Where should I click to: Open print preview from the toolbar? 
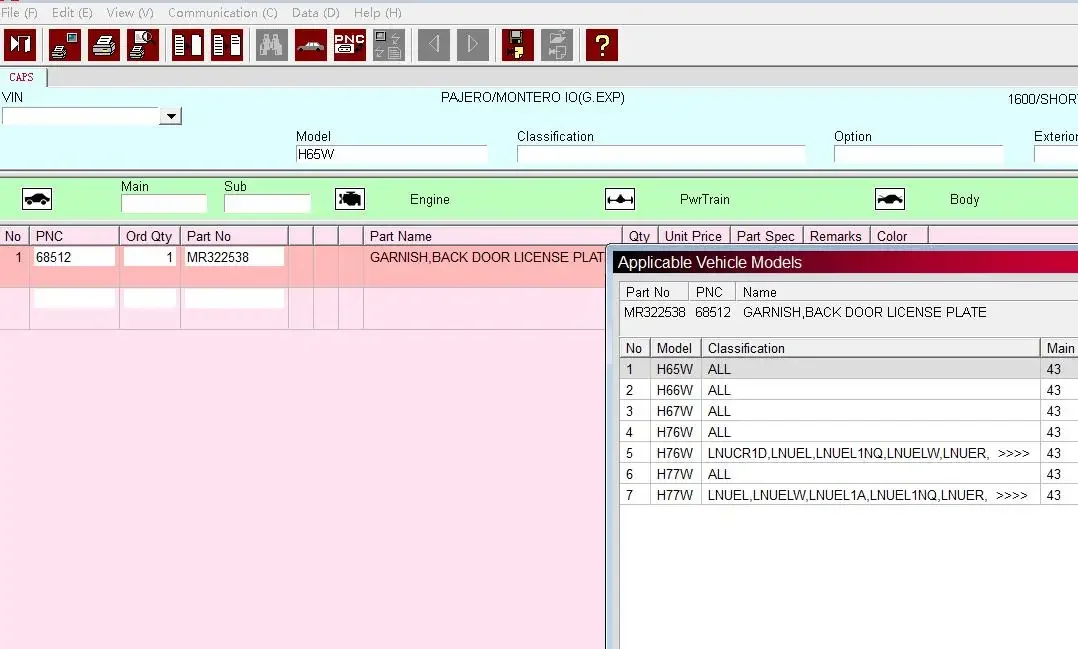pyautogui.click(x=143, y=45)
